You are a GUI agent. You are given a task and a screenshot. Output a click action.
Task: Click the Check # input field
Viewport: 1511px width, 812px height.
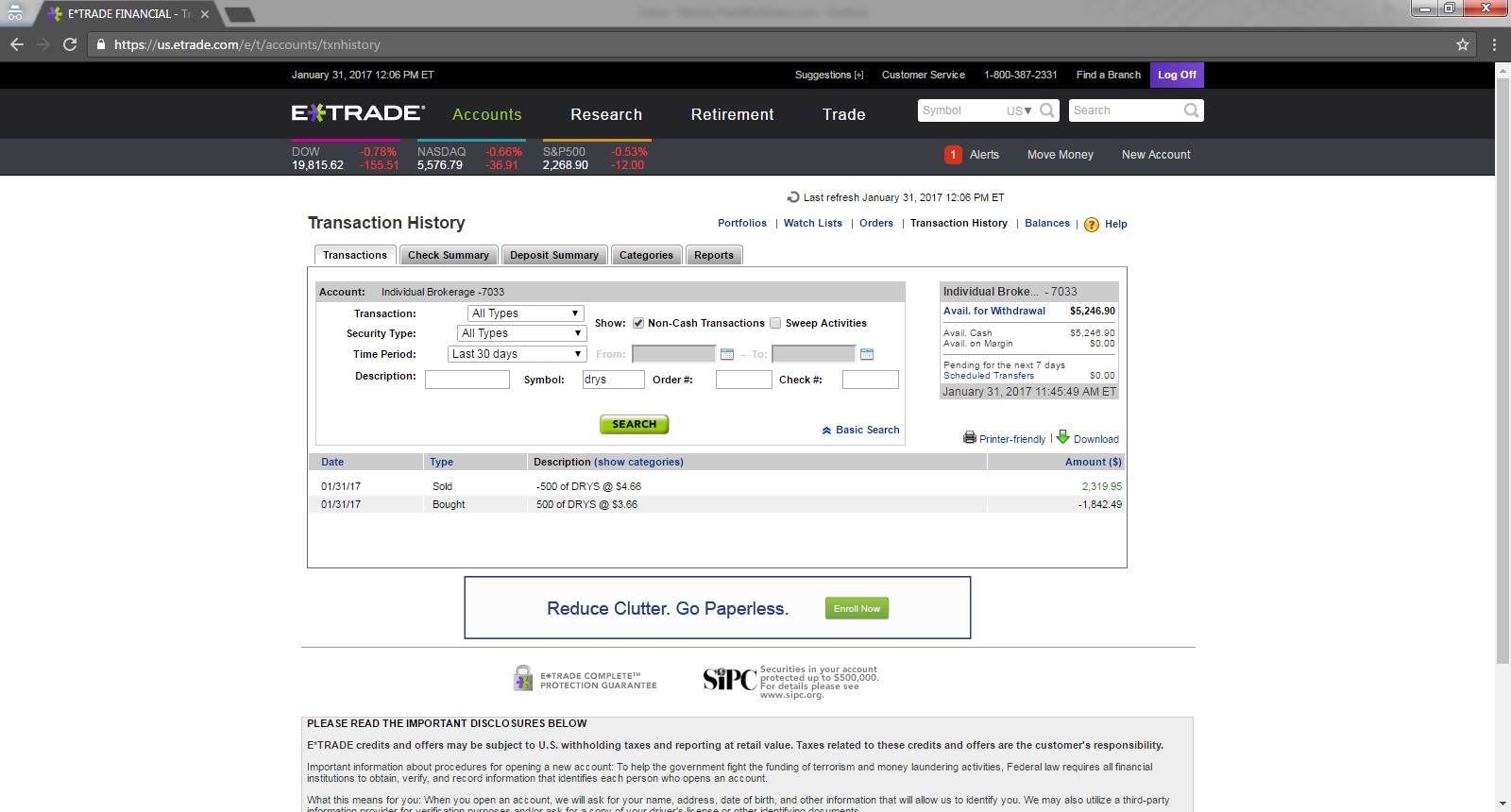click(871, 380)
